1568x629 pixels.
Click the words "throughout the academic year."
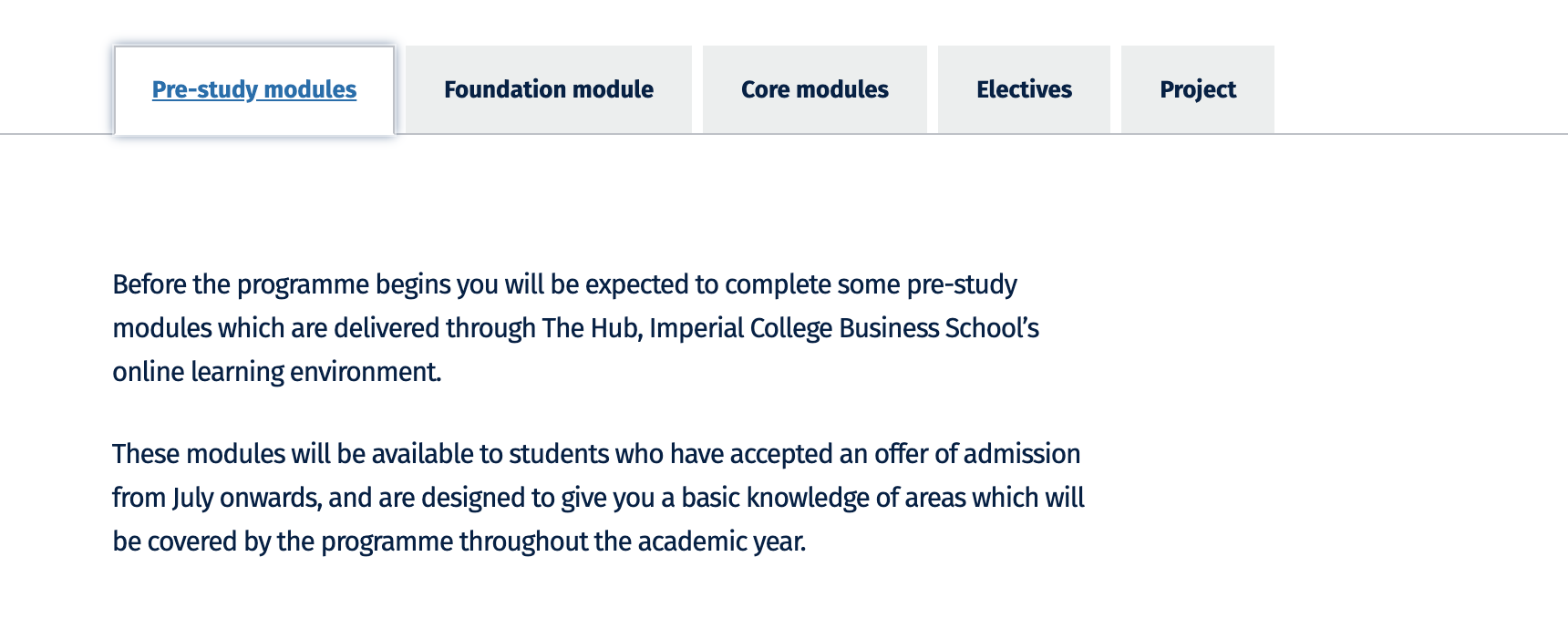(633, 541)
